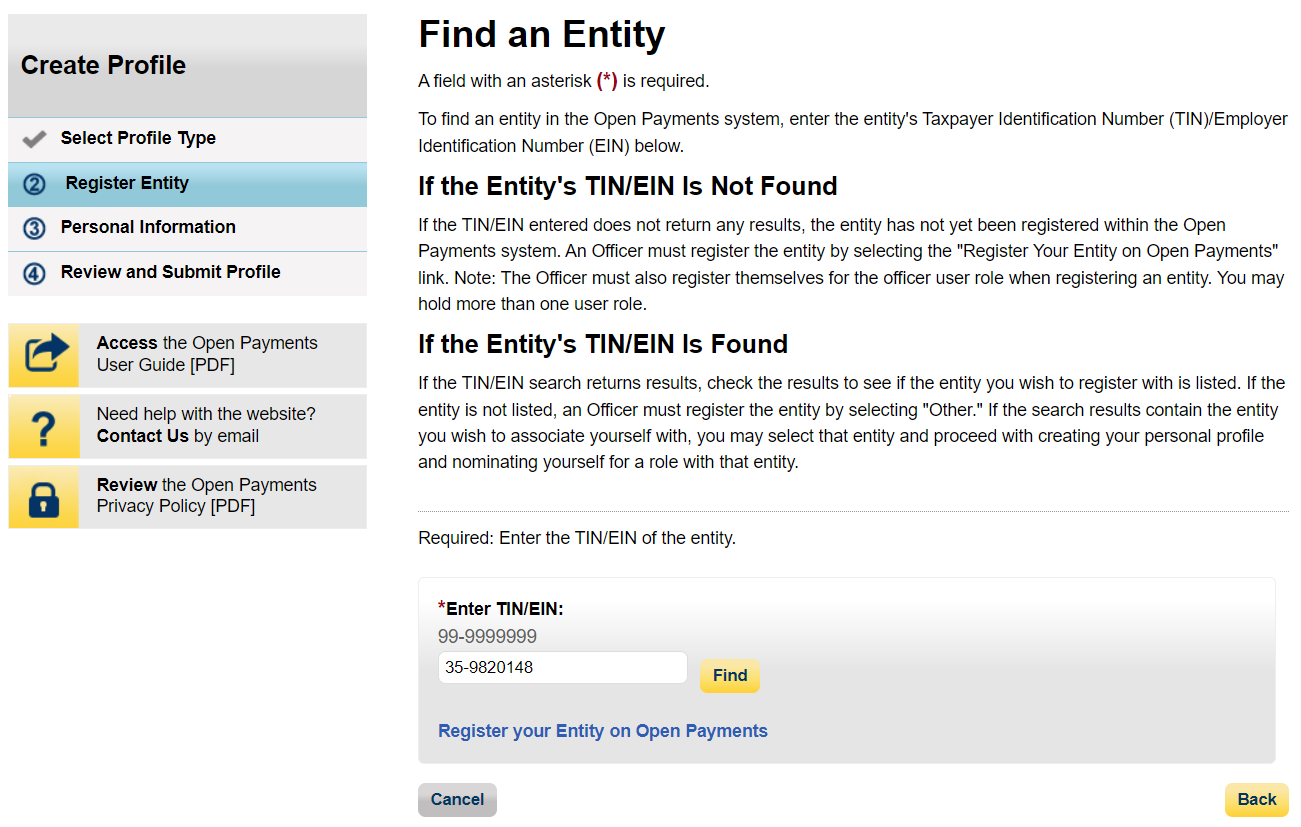The width and height of the screenshot is (1301, 827).
Task: Click the Cancel button
Action: click(457, 800)
